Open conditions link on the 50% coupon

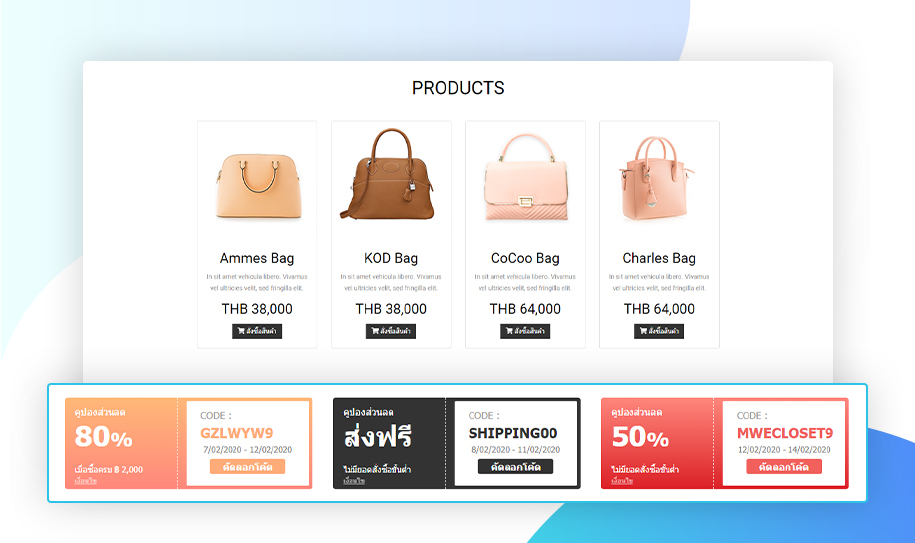click(622, 481)
